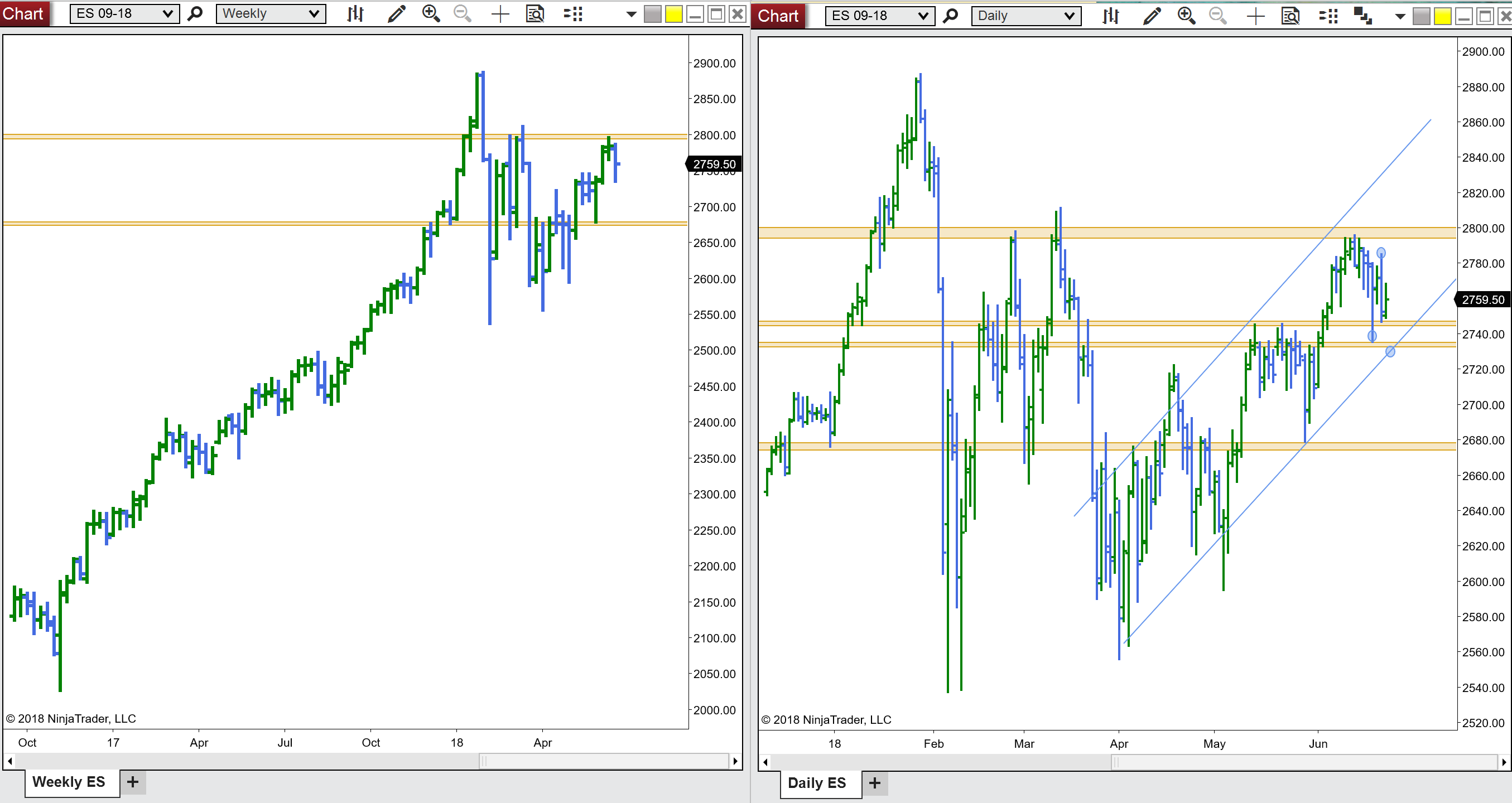Open the list-style properties icon in Daily chart
This screenshot has width=1512, height=803.
tap(1328, 16)
